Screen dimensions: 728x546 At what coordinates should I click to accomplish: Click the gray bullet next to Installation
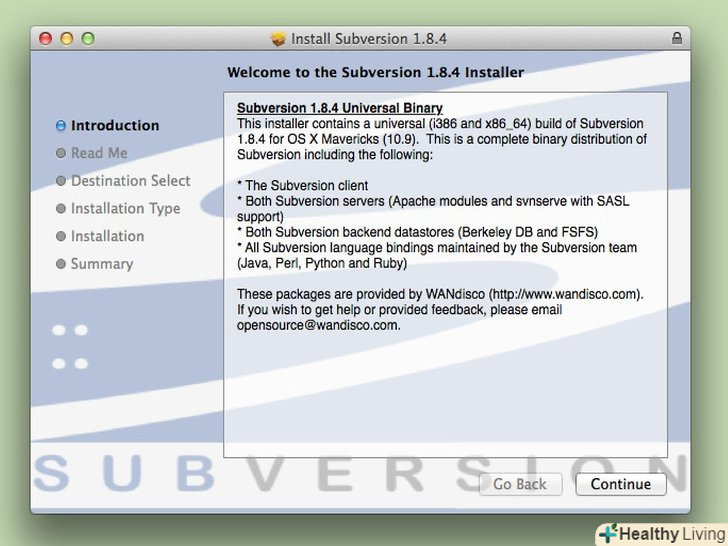pyautogui.click(x=61, y=236)
